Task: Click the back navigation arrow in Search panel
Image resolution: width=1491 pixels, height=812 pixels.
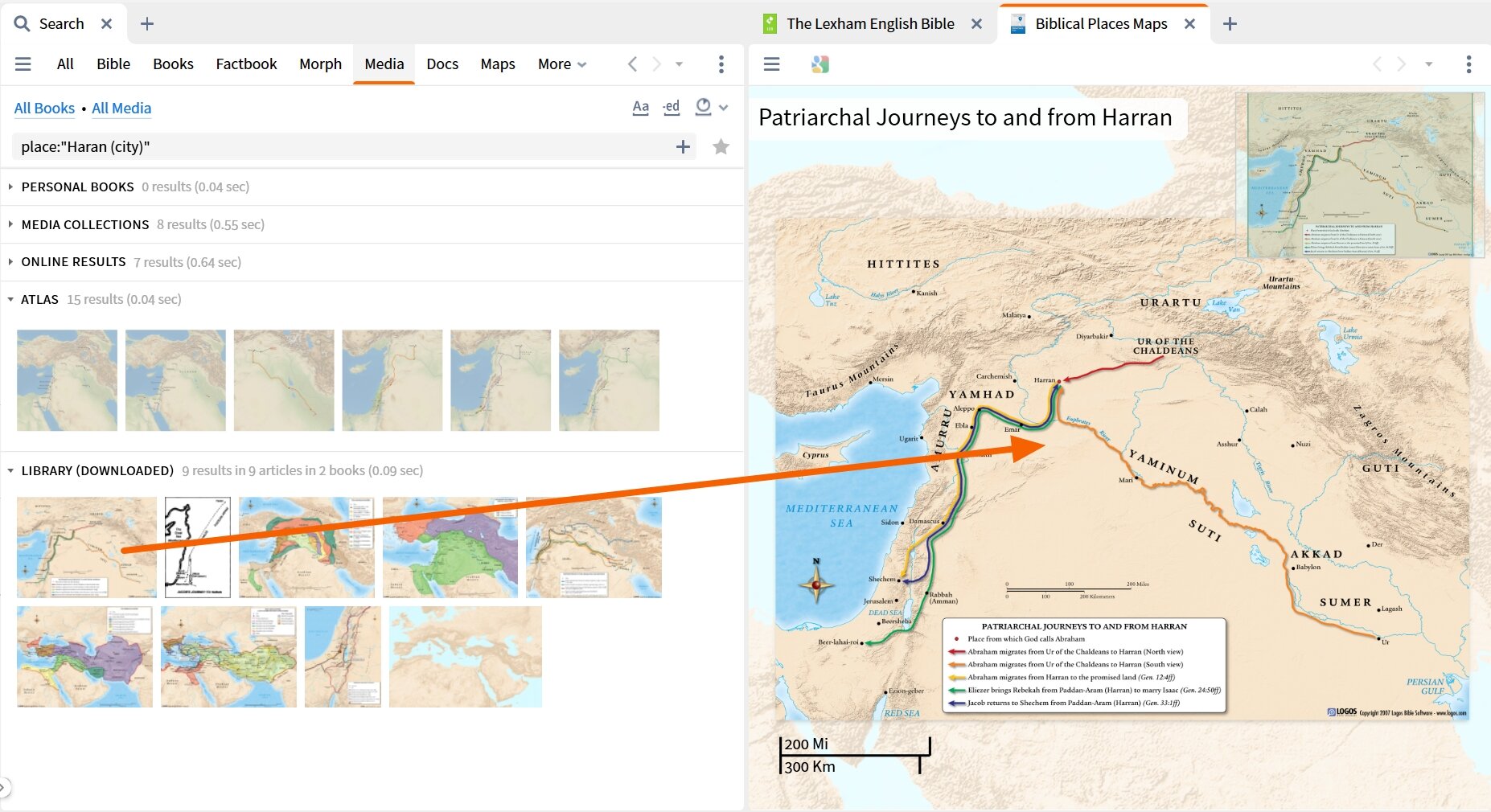Action: (x=632, y=64)
